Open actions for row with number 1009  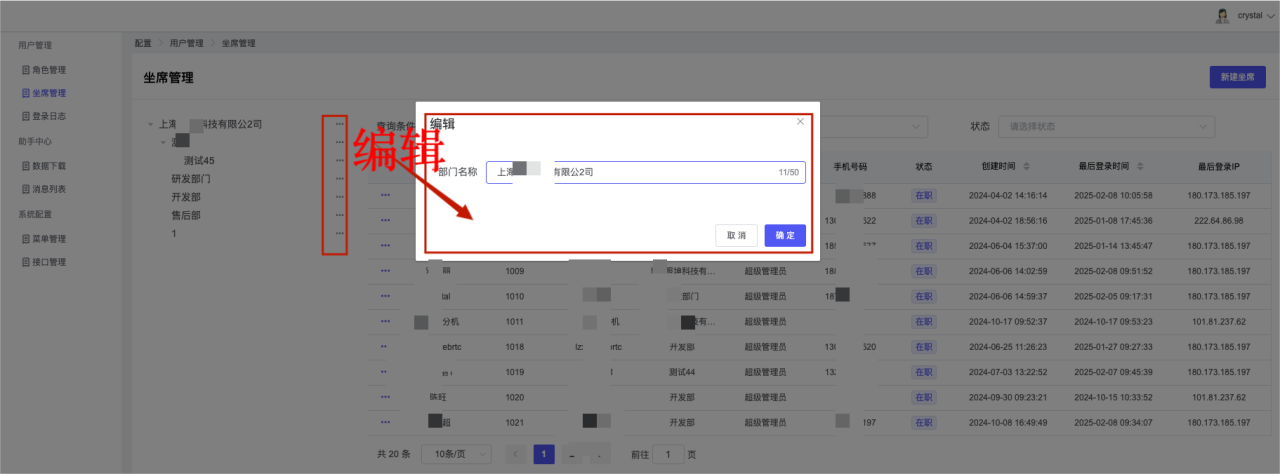tap(385, 270)
